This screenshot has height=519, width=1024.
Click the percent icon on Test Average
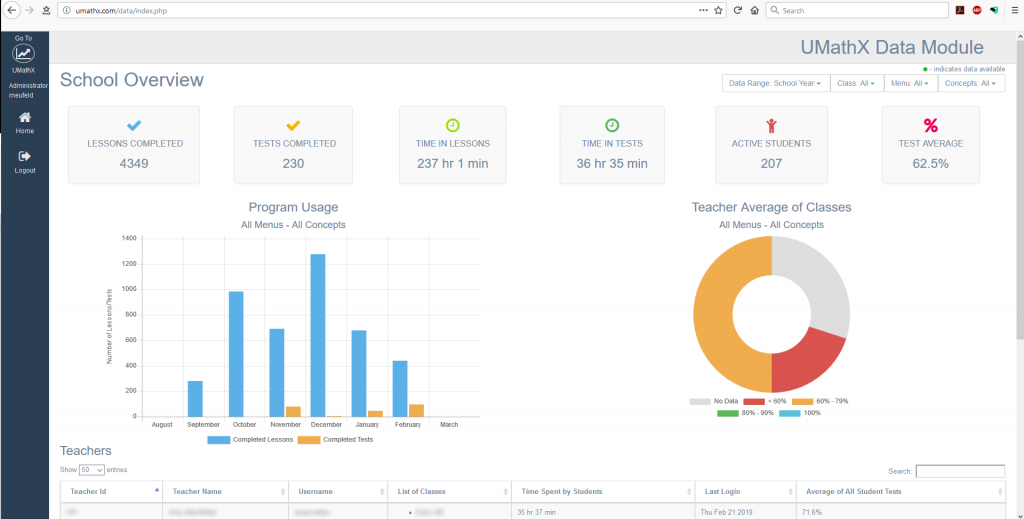tap(931, 125)
